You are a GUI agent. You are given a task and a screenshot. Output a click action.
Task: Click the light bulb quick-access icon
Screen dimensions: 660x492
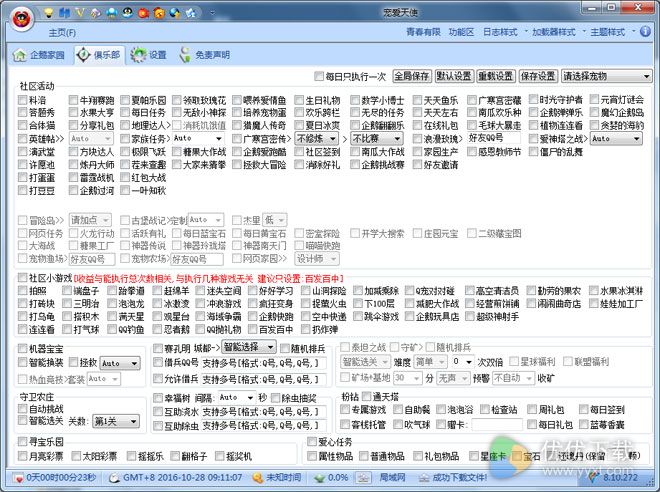tap(48, 13)
